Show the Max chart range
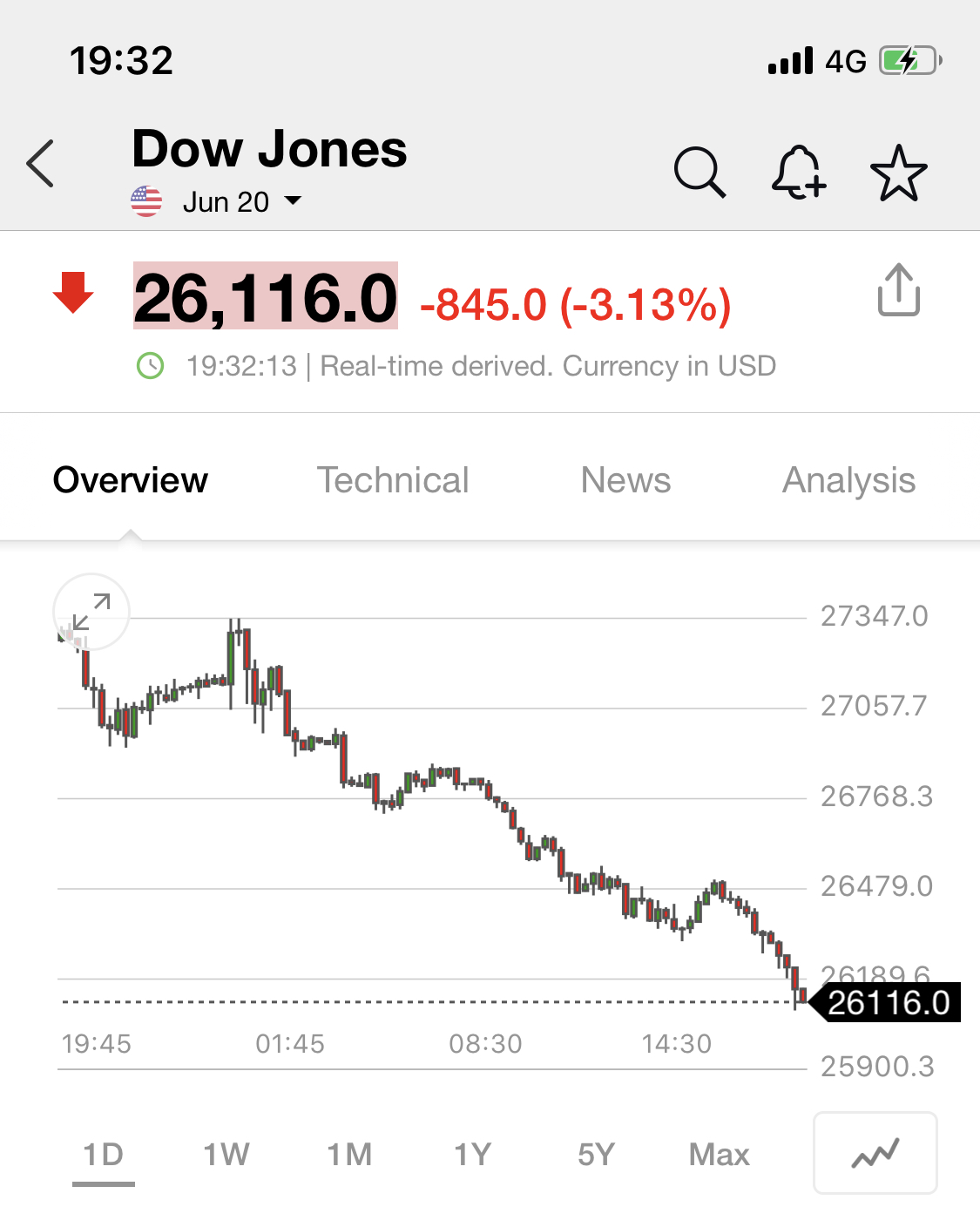980x1227 pixels. (x=719, y=1155)
